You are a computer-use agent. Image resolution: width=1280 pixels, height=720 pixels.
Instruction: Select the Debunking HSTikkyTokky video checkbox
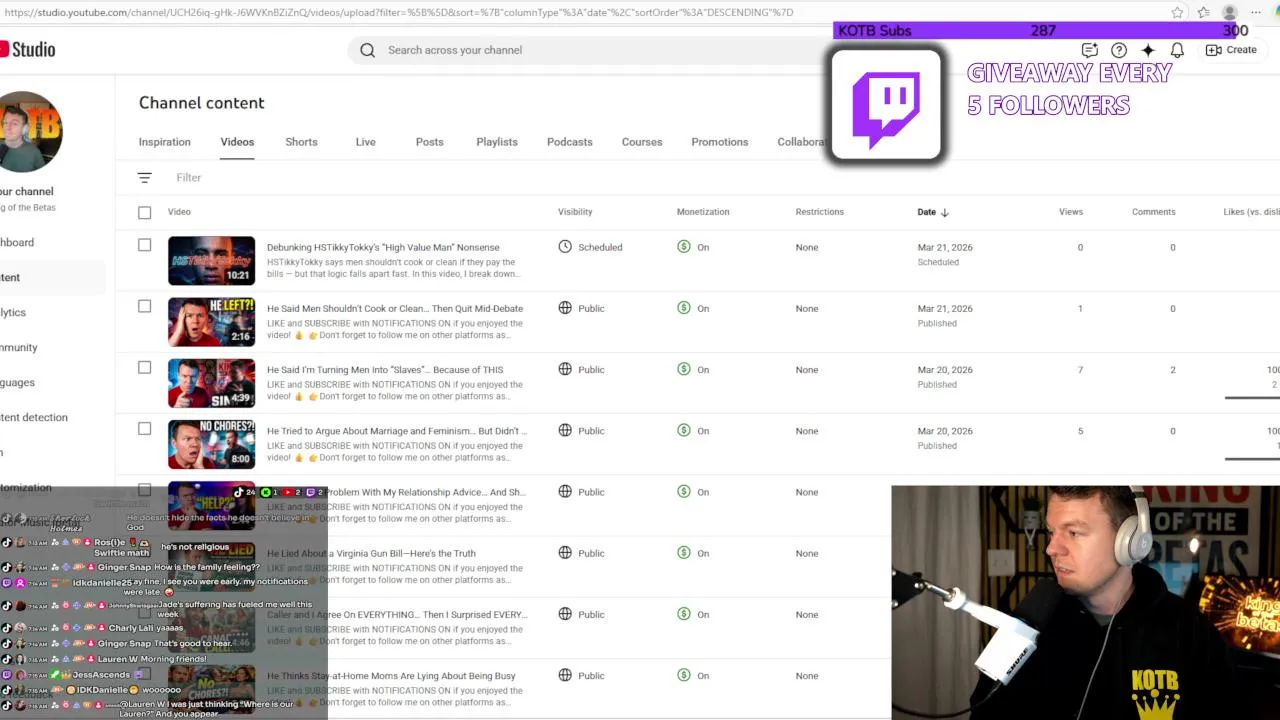coord(144,245)
